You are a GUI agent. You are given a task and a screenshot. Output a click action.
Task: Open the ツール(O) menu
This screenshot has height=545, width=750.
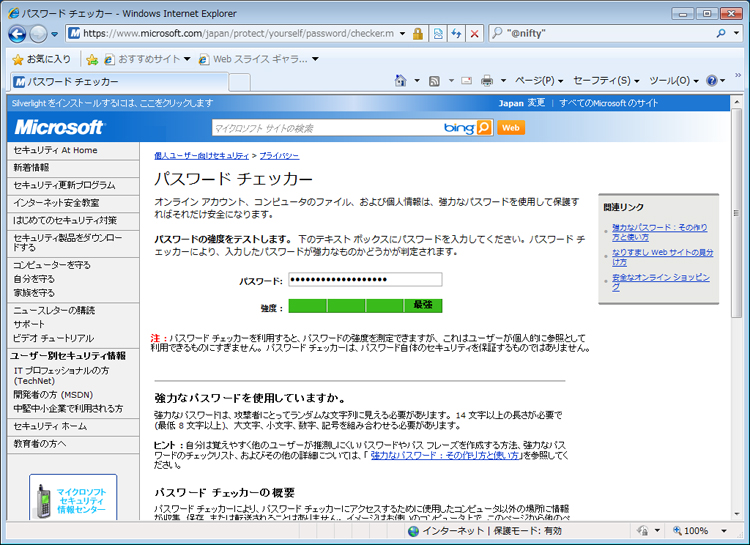(x=674, y=81)
